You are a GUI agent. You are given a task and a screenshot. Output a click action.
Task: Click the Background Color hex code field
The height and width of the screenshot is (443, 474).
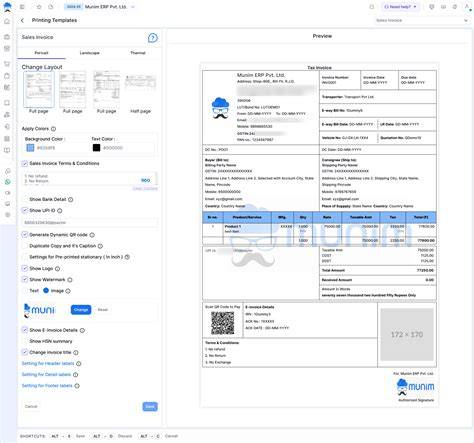point(46,148)
